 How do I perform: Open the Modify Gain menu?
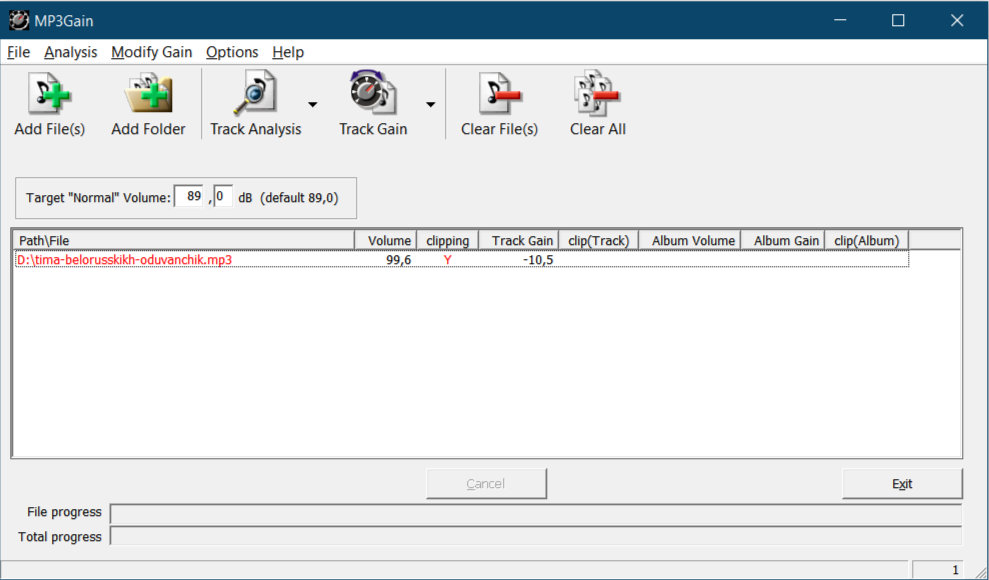pos(152,52)
